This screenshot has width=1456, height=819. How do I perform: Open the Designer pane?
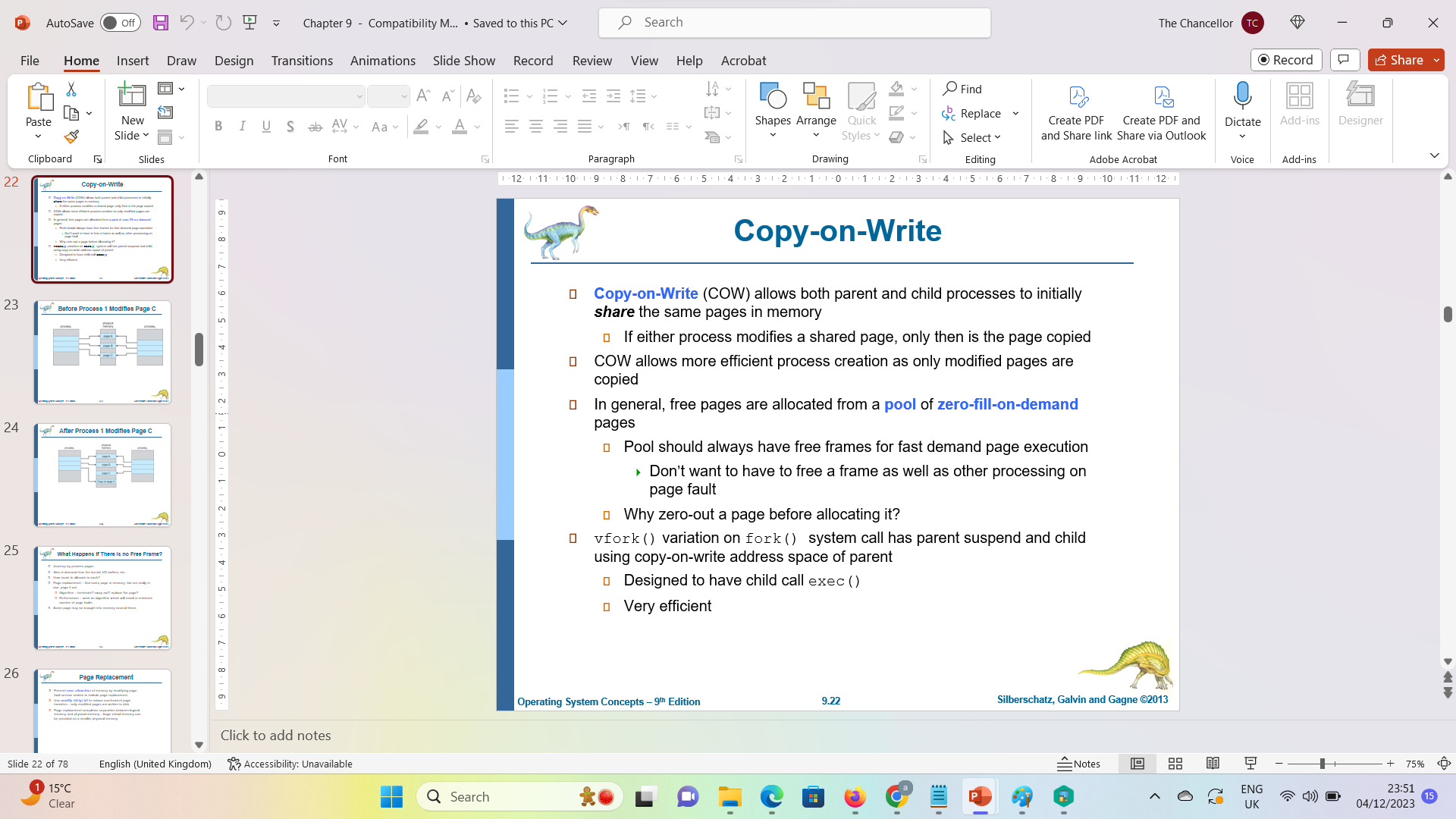pyautogui.click(x=1360, y=106)
